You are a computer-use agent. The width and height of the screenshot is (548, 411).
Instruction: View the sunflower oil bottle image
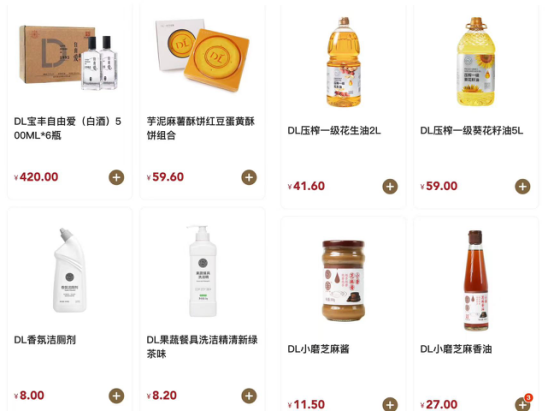[x=476, y=62]
